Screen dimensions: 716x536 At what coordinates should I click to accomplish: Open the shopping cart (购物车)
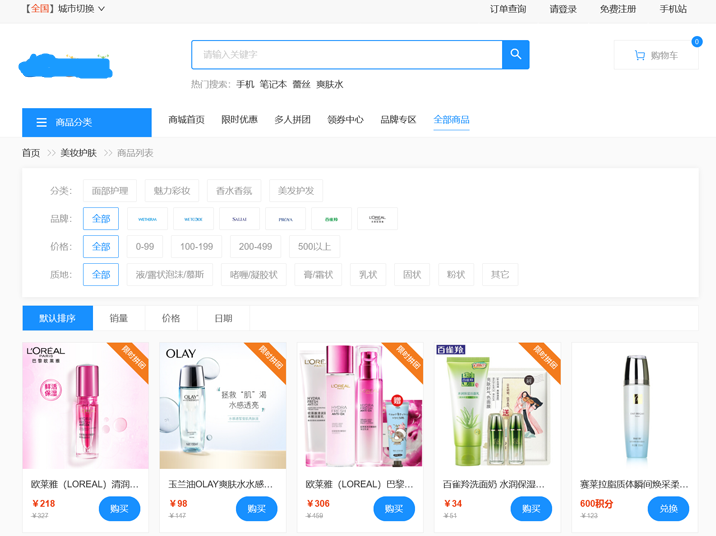(x=656, y=55)
